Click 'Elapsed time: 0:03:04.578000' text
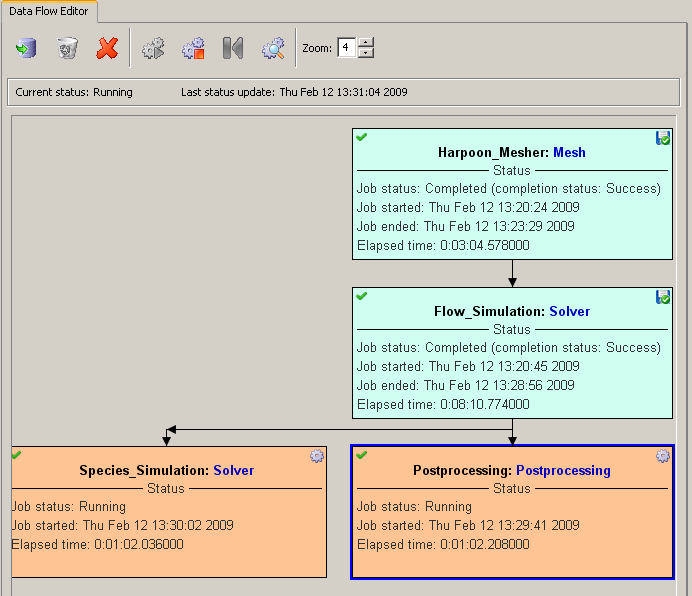Screen dimensions: 692x596 (x=443, y=245)
